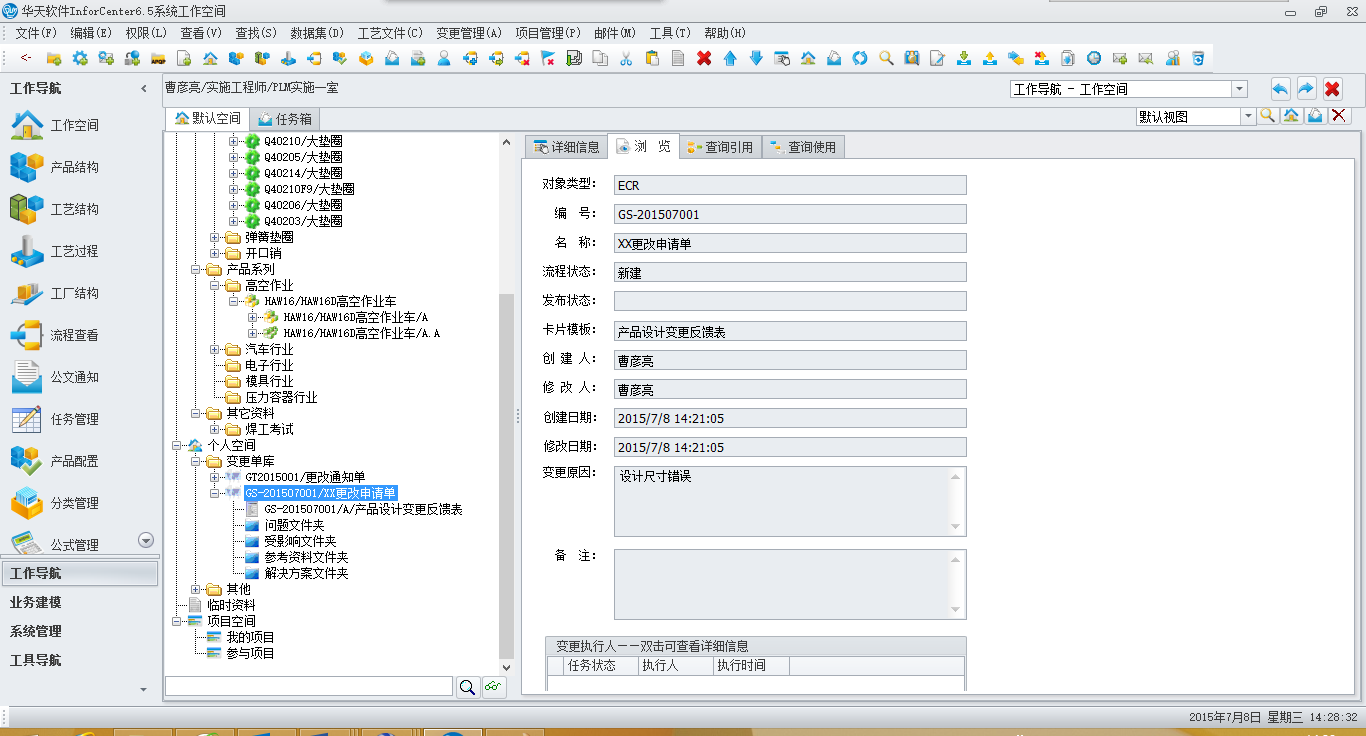Click the paste clipboard icon on the toolbar
Screen dimensions: 1366x736
pos(652,59)
